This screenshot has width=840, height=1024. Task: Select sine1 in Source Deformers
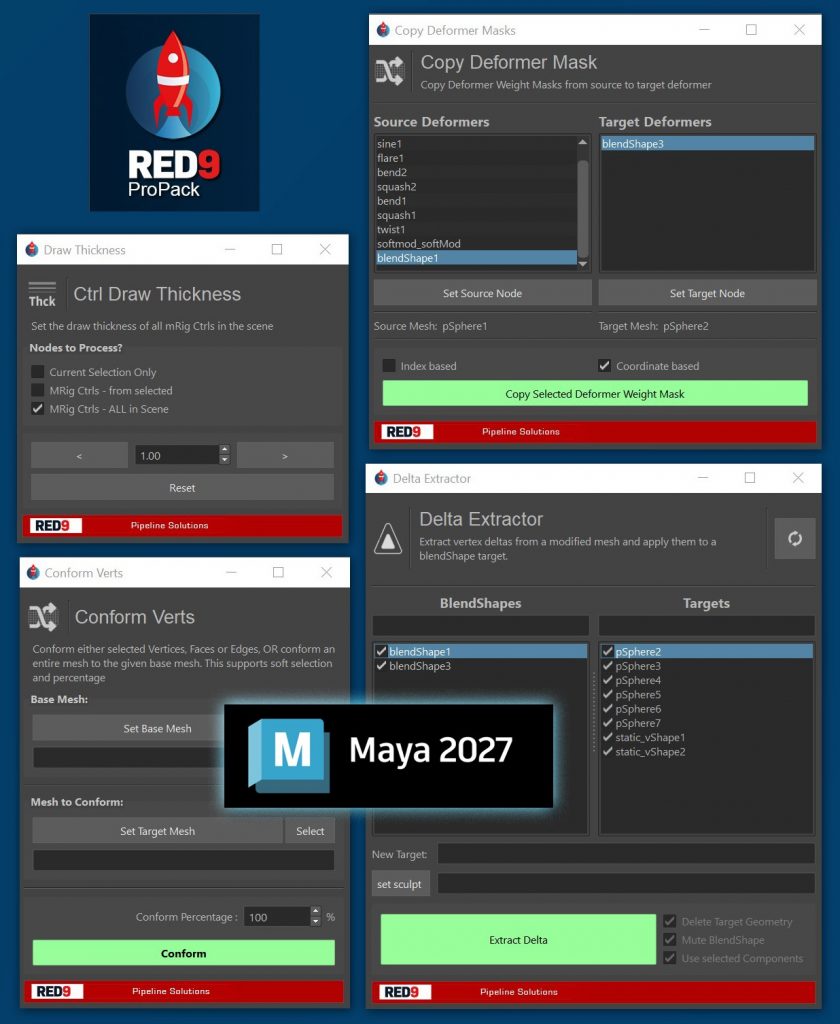(476, 144)
